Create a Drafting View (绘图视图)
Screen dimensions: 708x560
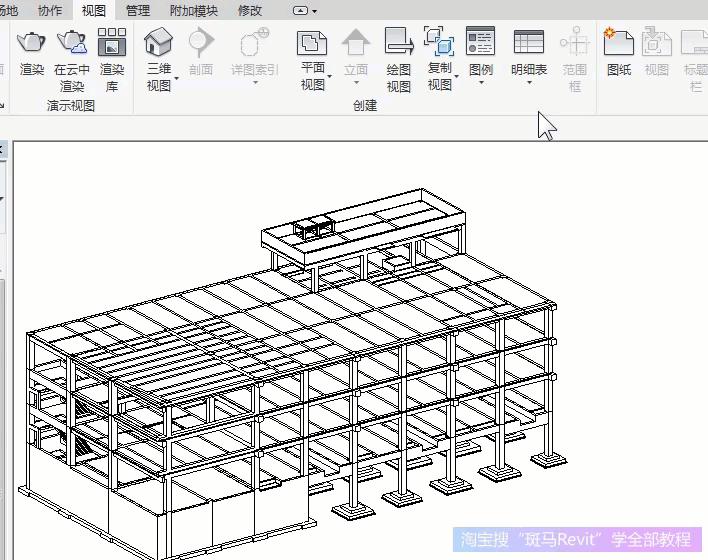tap(399, 43)
